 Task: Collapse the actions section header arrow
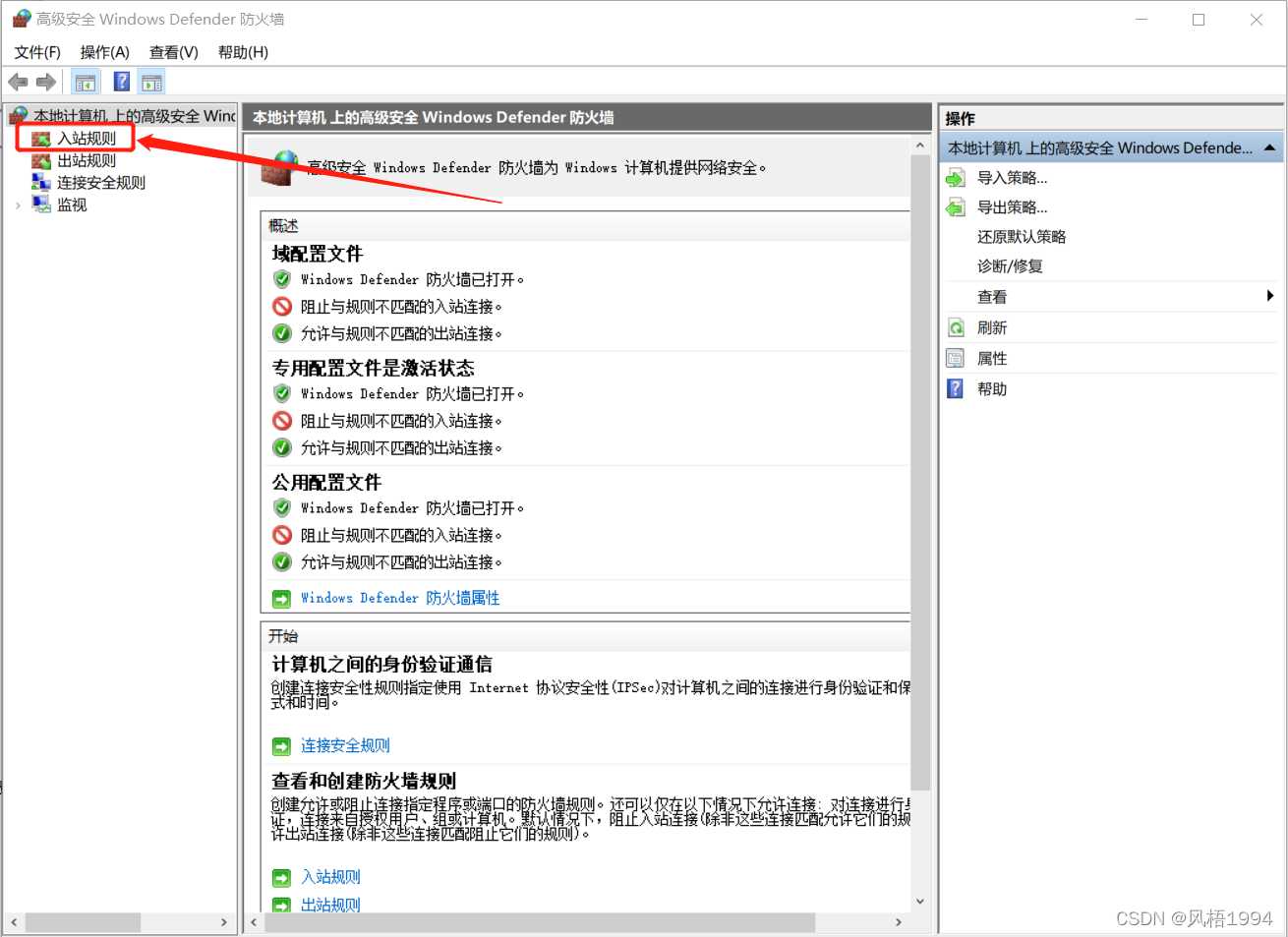(x=1269, y=147)
